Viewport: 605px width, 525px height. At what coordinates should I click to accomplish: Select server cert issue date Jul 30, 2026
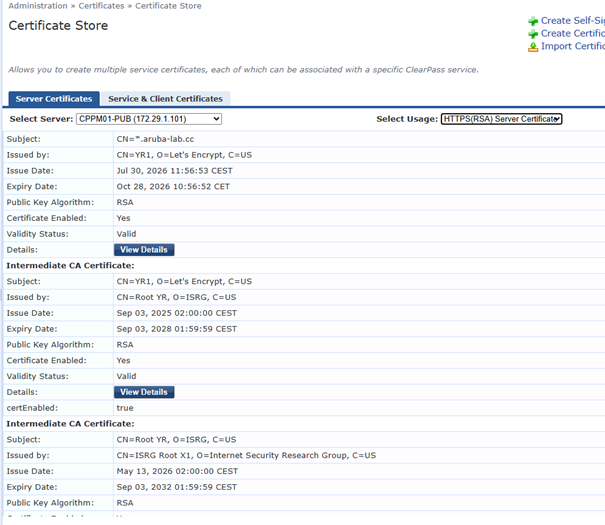point(174,170)
